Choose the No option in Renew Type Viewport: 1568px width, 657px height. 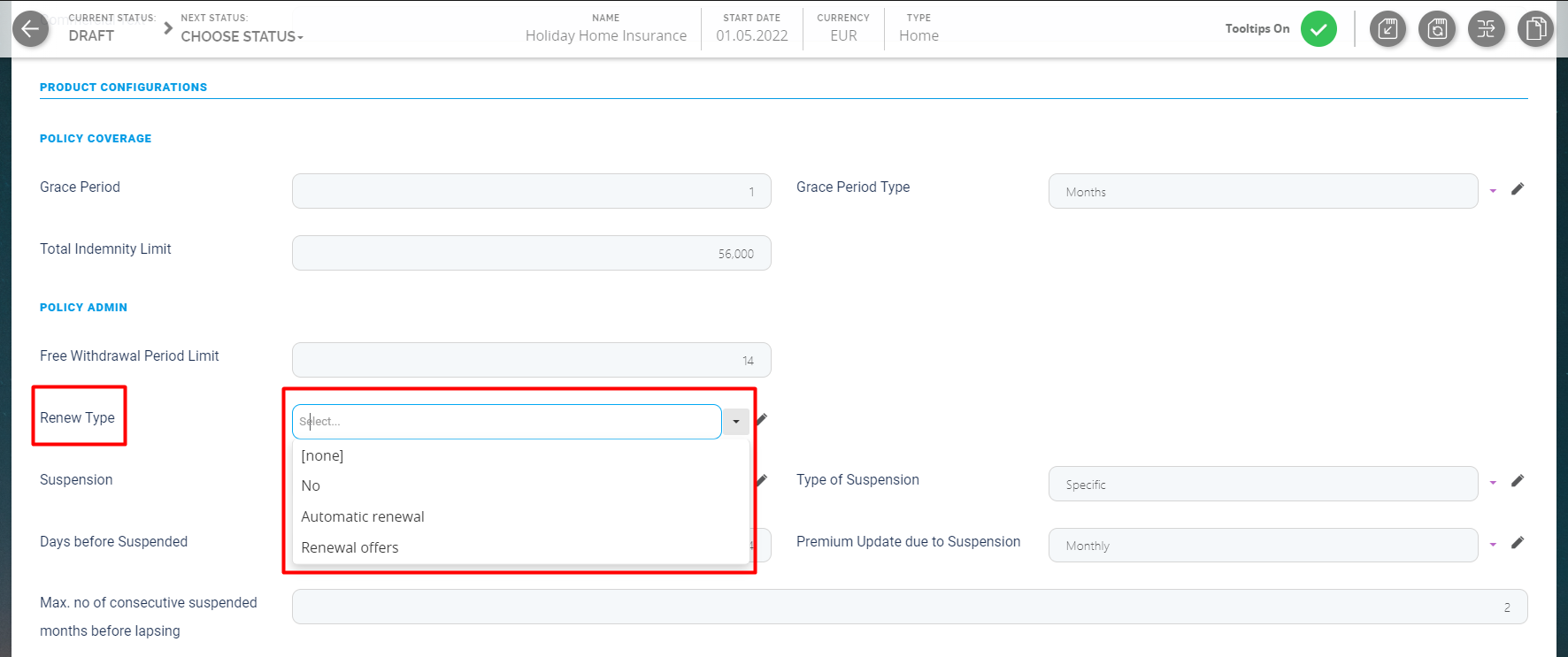pos(311,485)
